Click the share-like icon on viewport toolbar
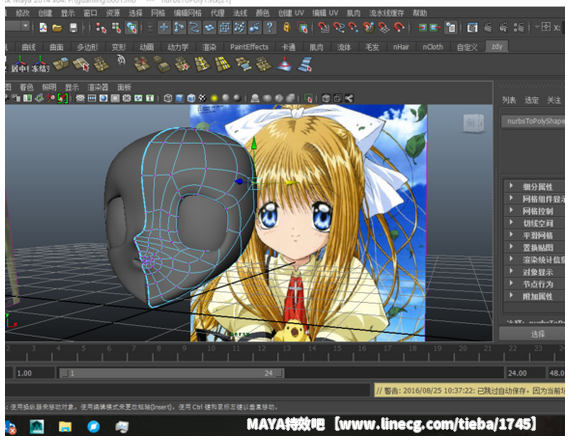The width and height of the screenshot is (578, 443). pos(349,98)
